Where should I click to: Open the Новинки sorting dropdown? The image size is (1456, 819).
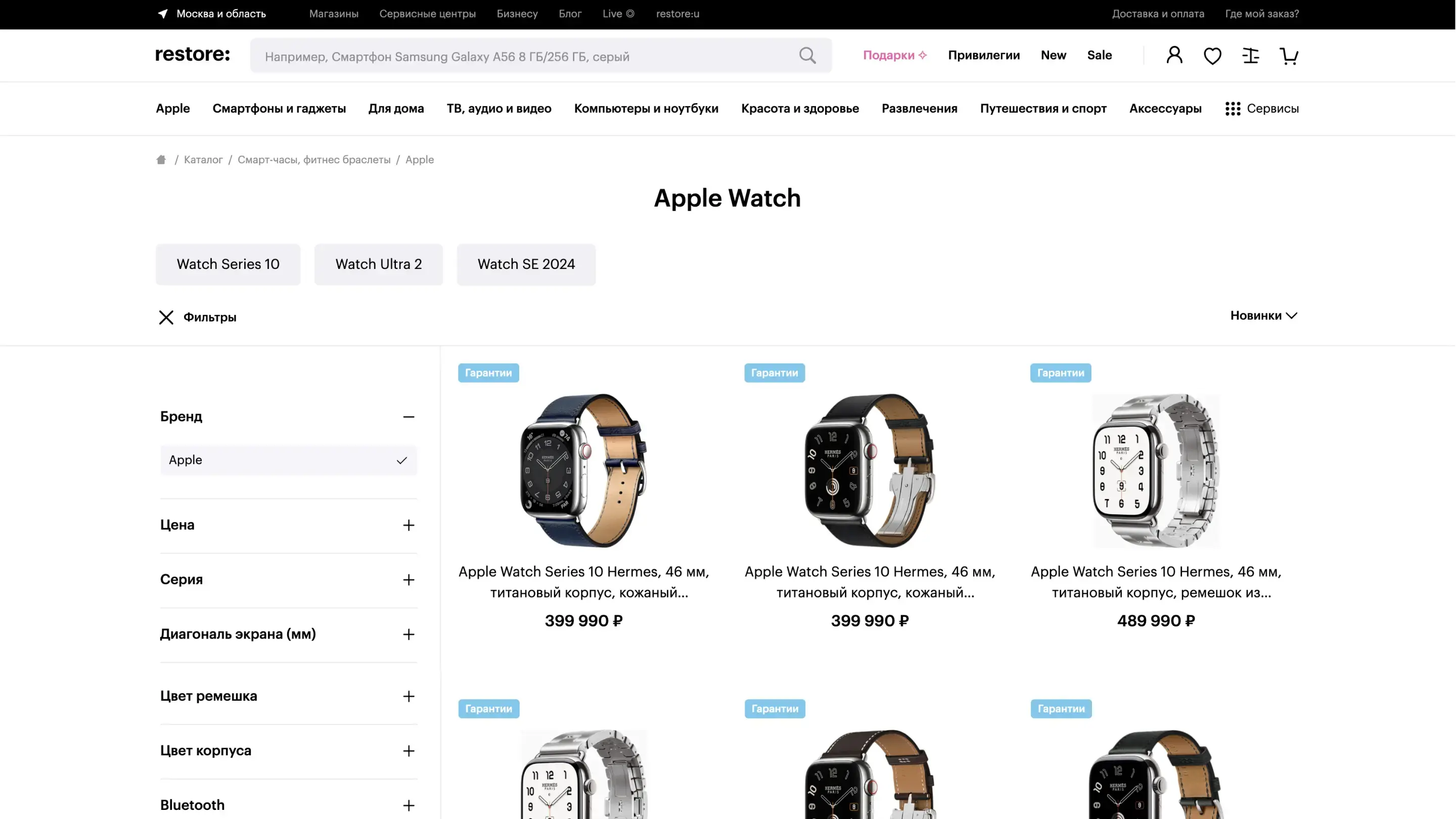tap(1264, 315)
